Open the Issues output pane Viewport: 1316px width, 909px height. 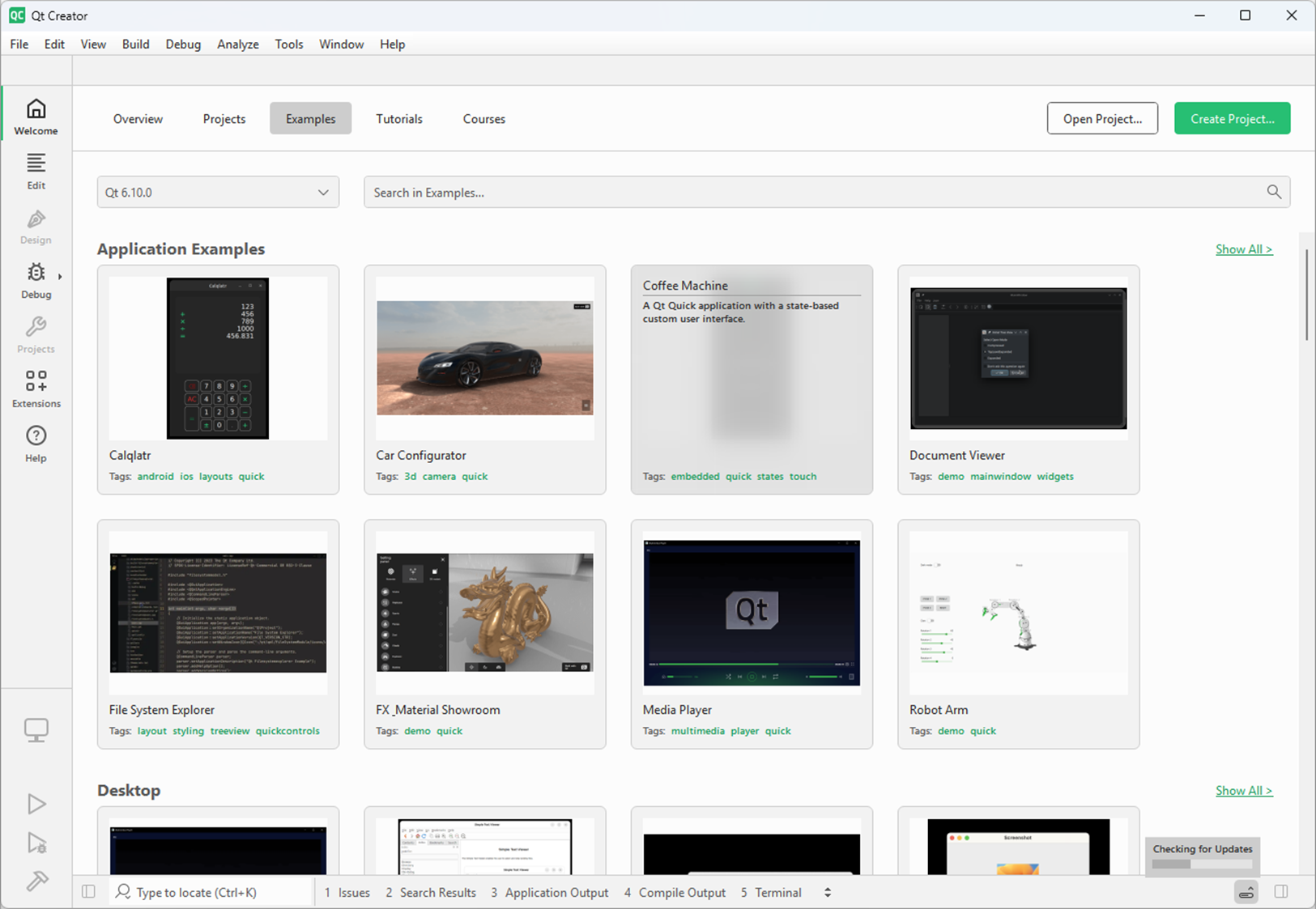coord(347,892)
